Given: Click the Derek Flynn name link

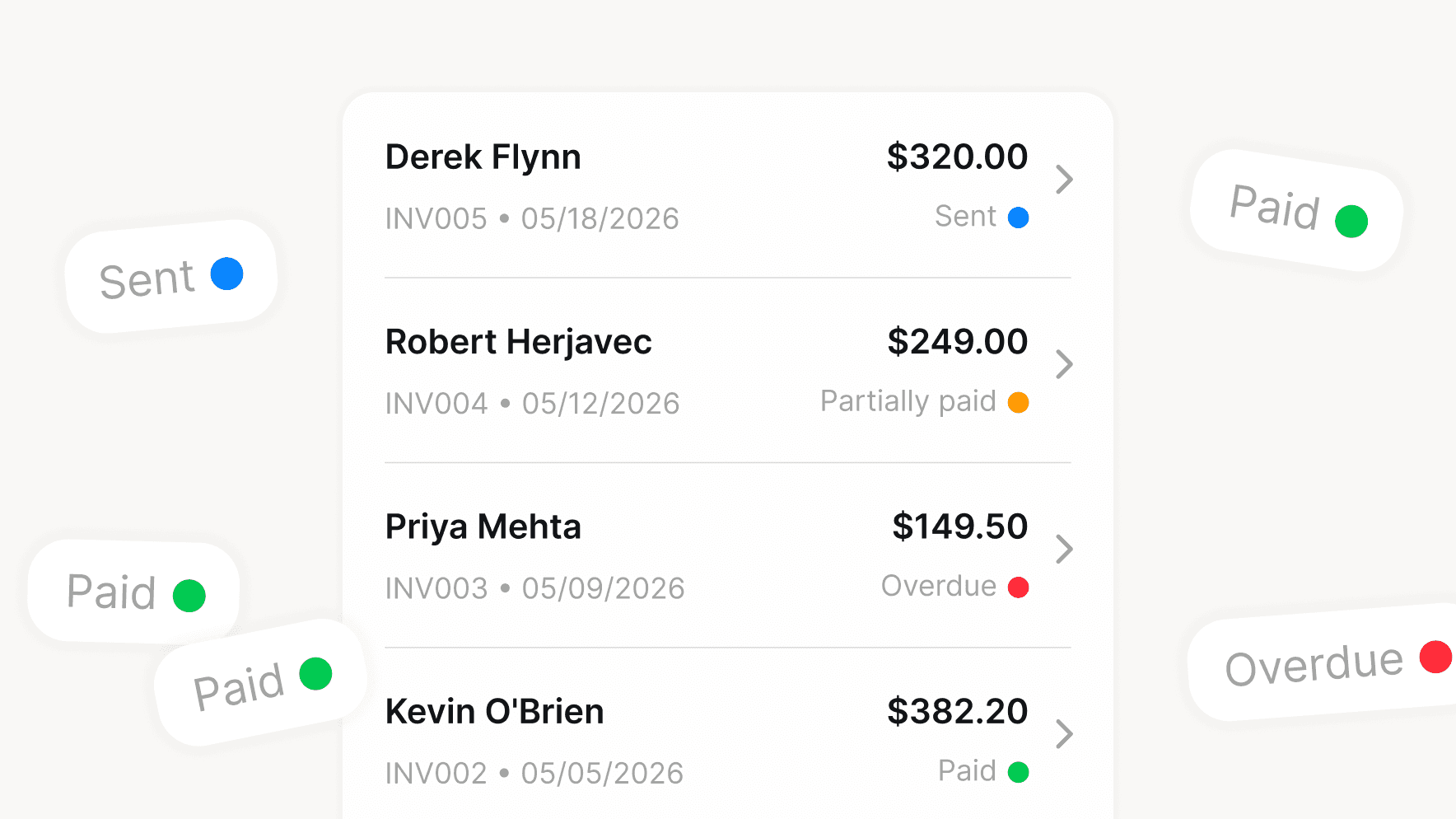Looking at the screenshot, I should coord(483,157).
